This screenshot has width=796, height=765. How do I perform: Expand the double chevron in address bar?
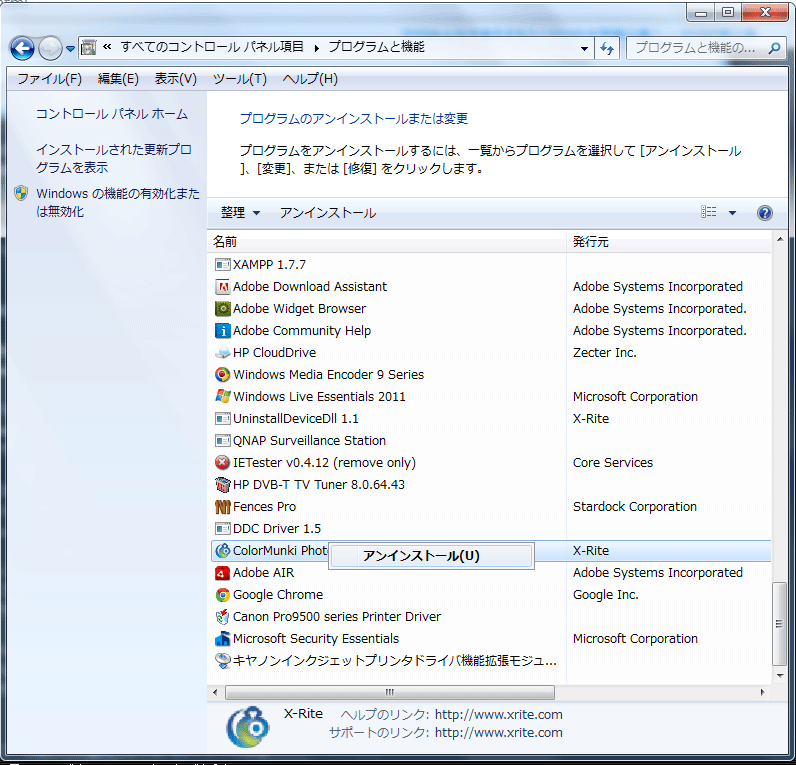pos(107,47)
